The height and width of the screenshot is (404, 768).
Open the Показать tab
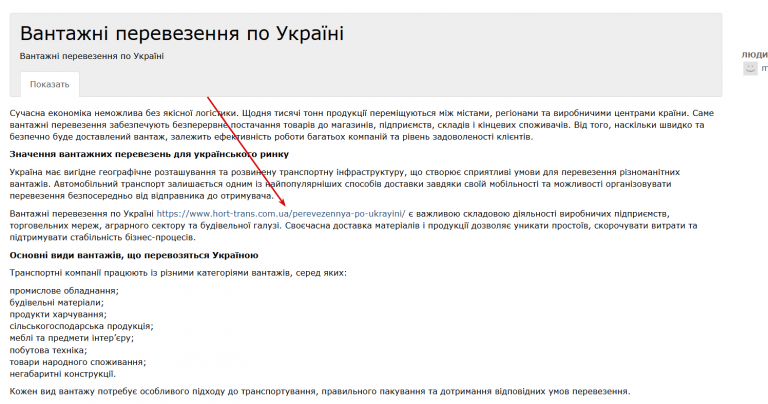49,84
